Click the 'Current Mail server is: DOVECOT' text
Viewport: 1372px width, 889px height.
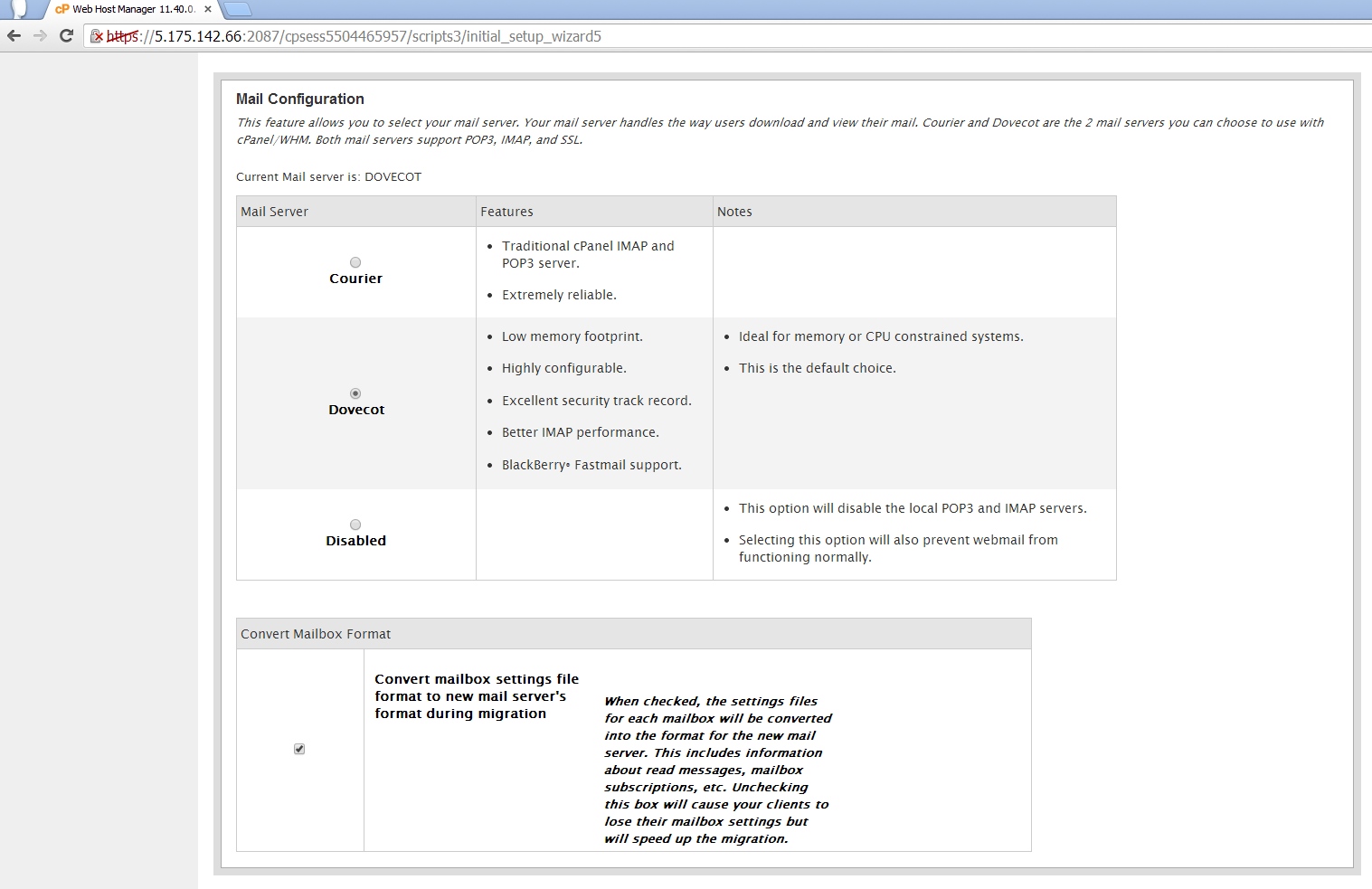click(x=328, y=176)
